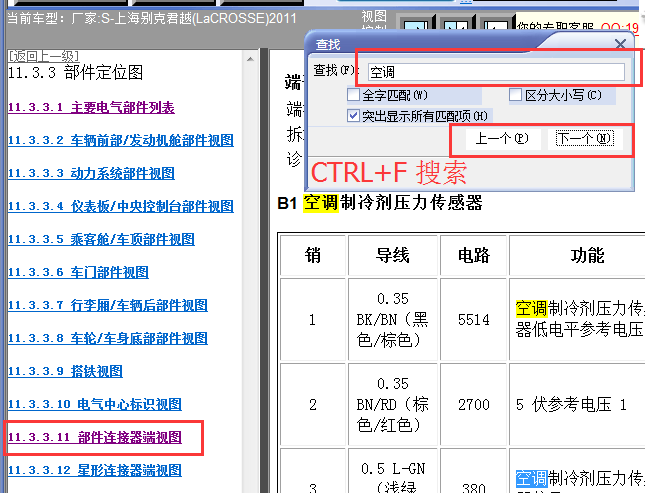Open 11.3.3.8 车轮/车身底部部件视图 link
The width and height of the screenshot is (645, 493).
[108, 338]
